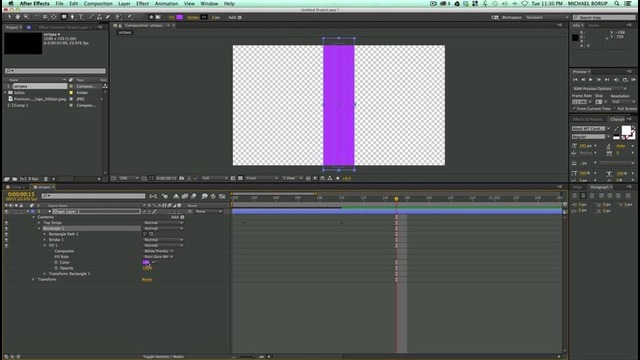Screen dimensions: 640x360
Task: Click toolbar Stroke color swatch
Action: (204, 17)
